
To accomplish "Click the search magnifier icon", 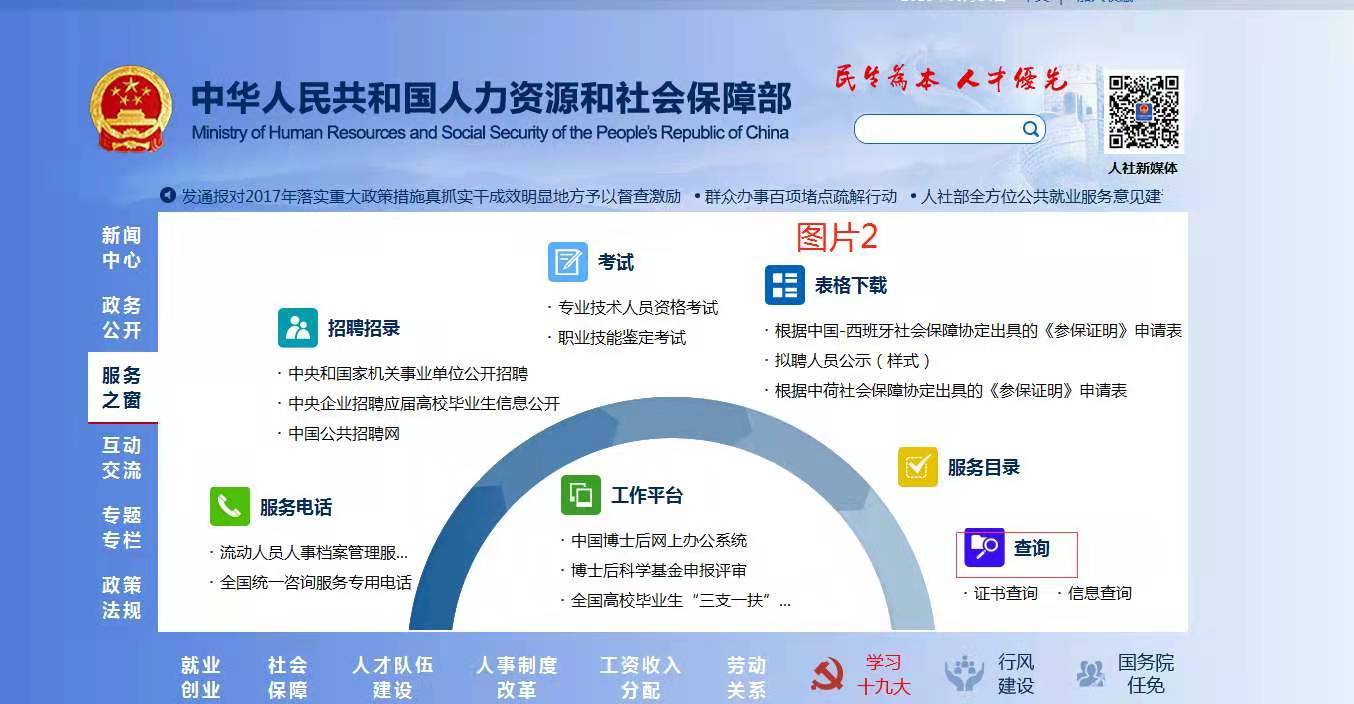I will 1030,129.
